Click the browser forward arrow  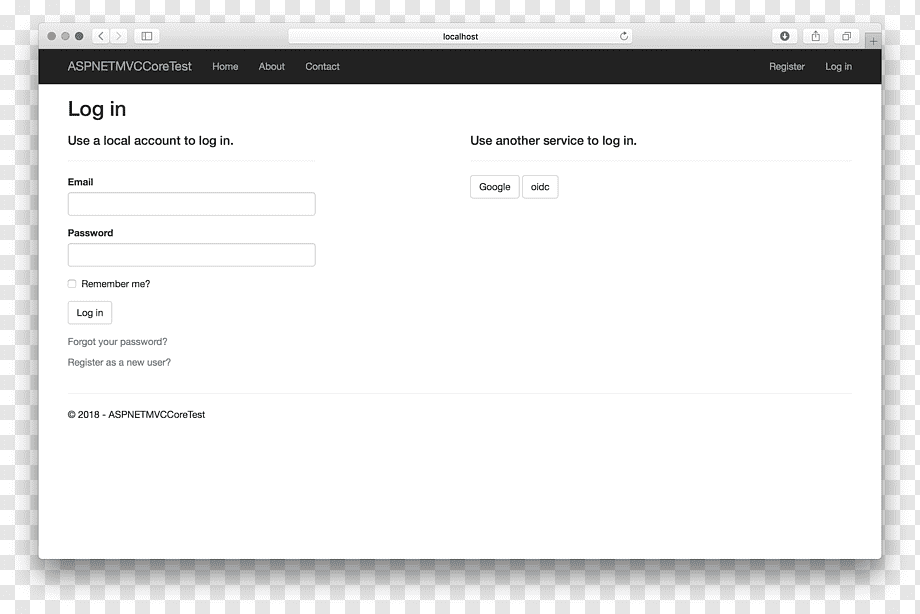click(118, 36)
